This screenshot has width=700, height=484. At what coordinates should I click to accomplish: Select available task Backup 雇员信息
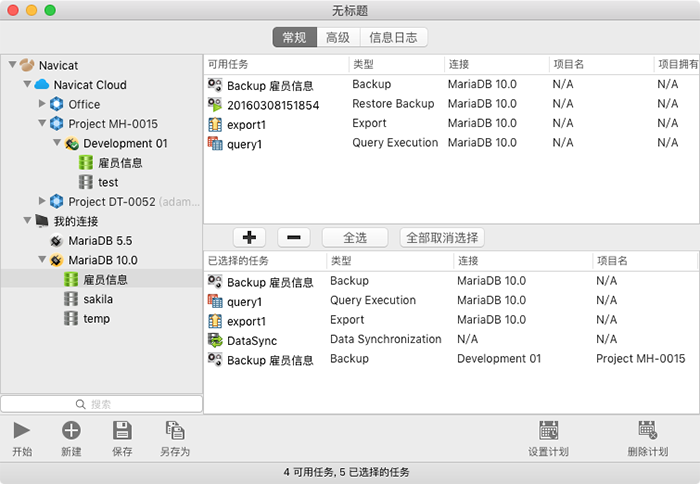coord(452,85)
